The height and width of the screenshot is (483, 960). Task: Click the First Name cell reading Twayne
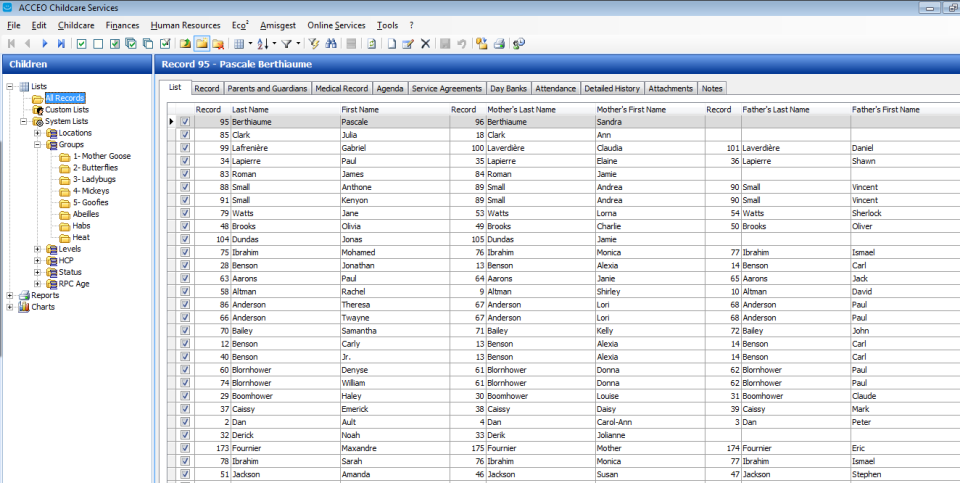pos(394,318)
